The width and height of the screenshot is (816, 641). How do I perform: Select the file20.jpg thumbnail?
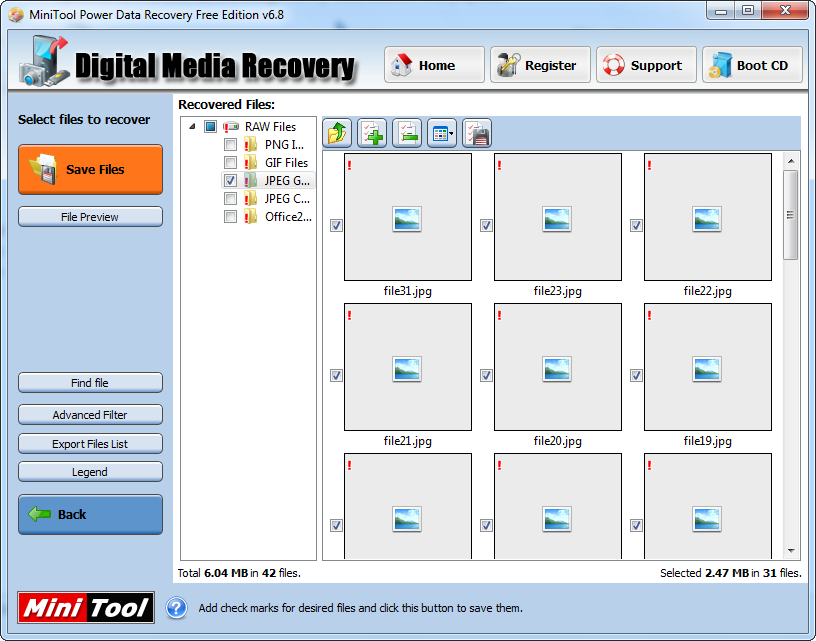tap(558, 367)
